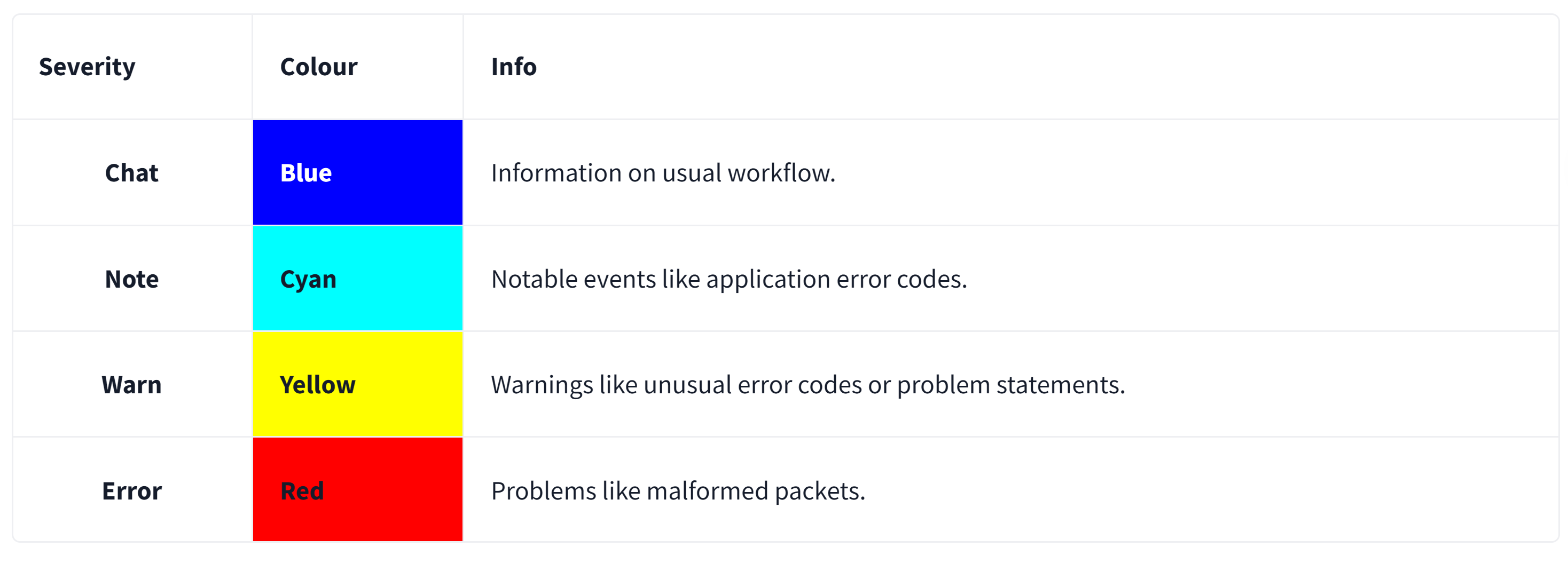The image size is (1568, 563).
Task: Select the Note severity cell
Action: coord(131,279)
